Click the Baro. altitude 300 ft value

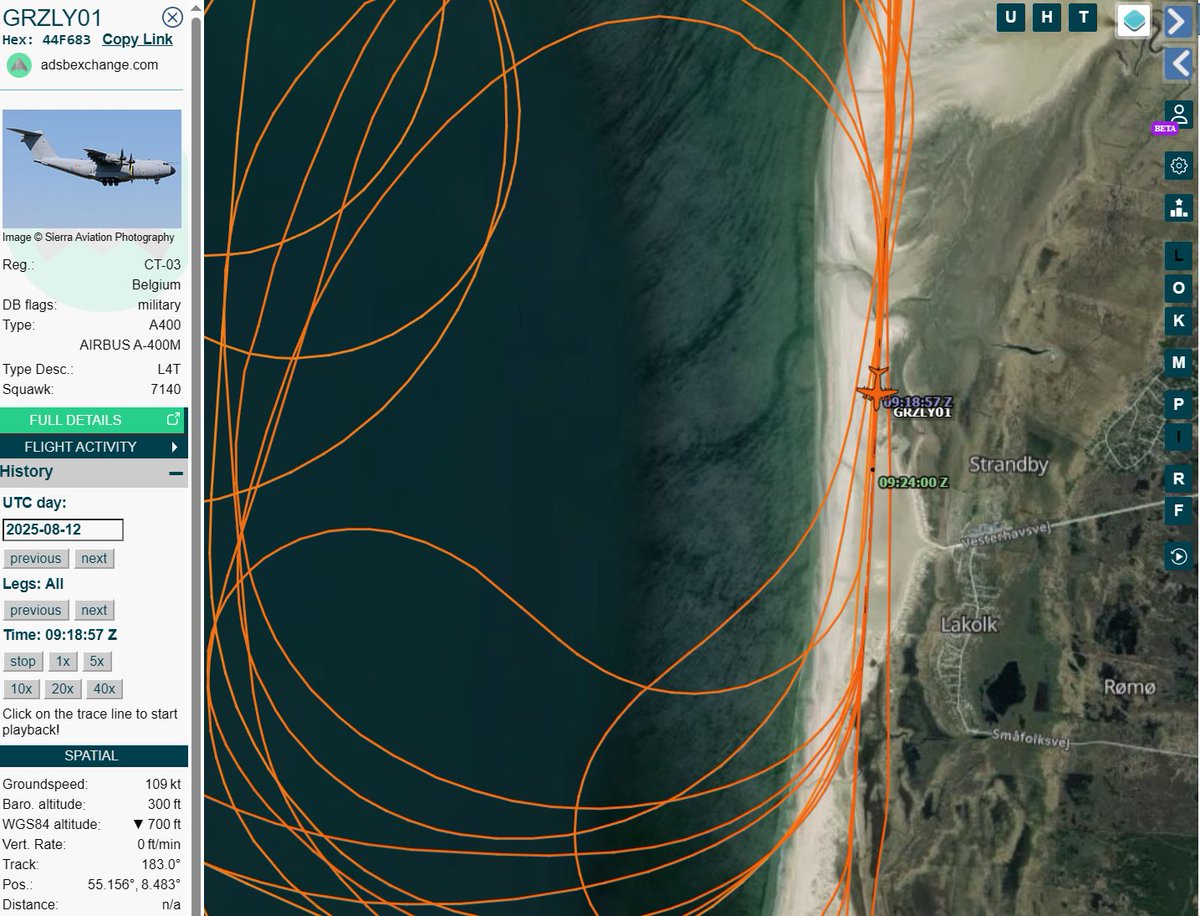pyautogui.click(x=165, y=805)
